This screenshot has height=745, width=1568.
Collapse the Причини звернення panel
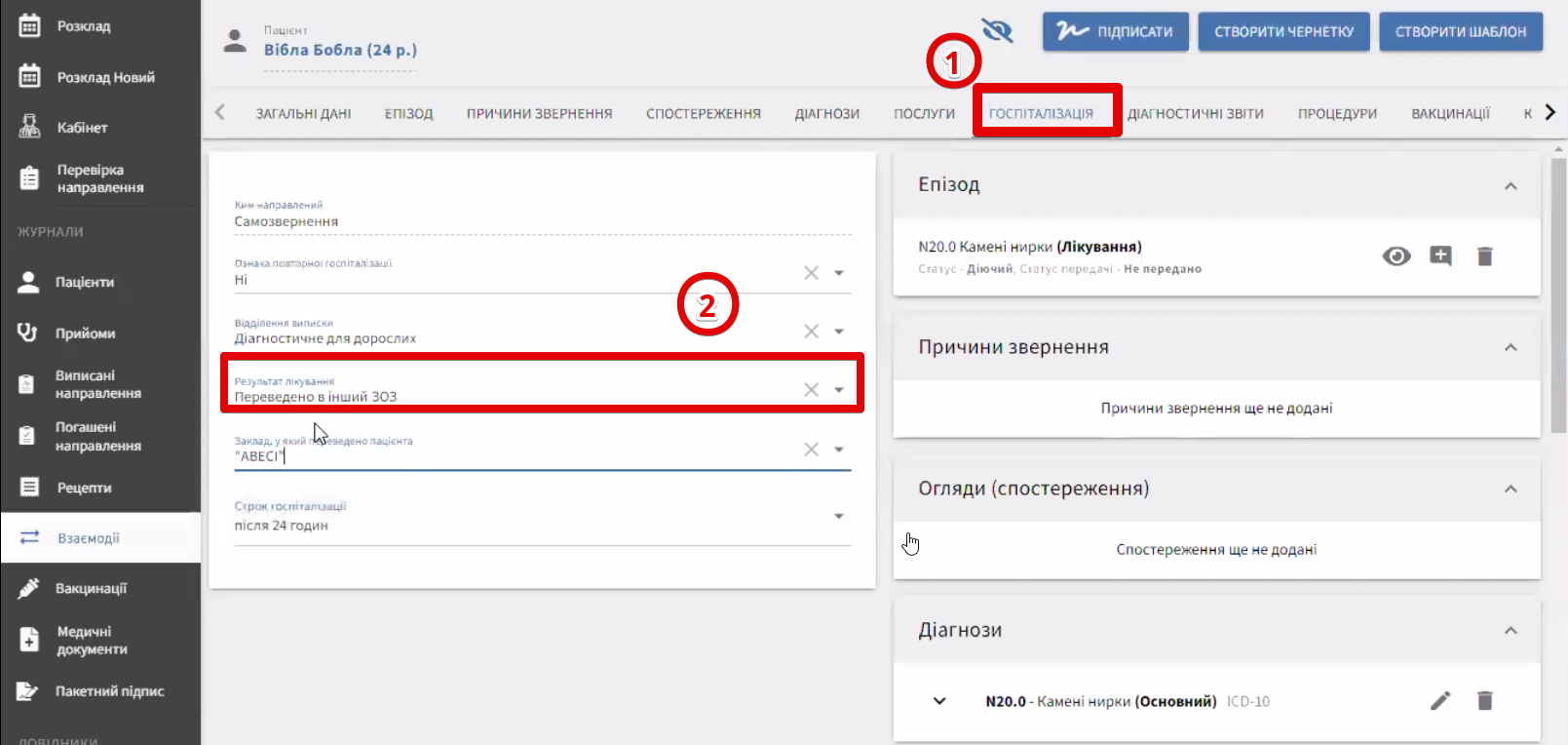point(1511,348)
